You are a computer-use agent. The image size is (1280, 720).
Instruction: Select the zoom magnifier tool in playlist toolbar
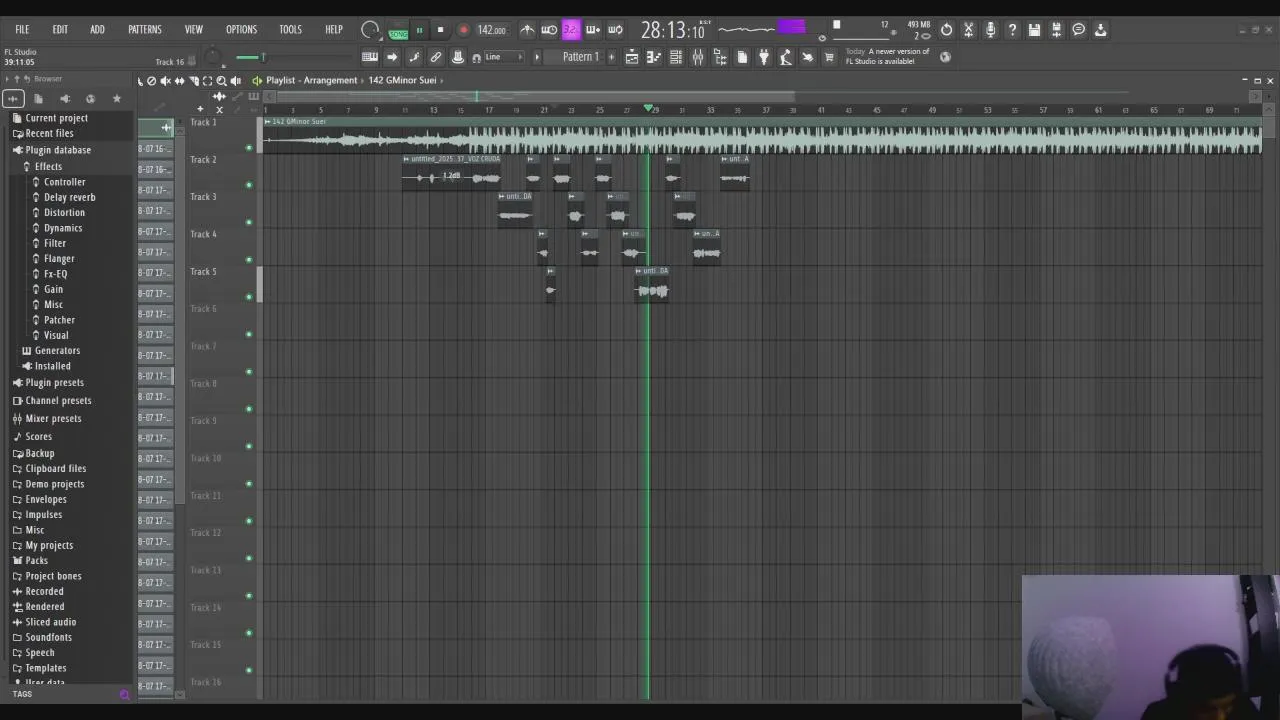coord(222,81)
